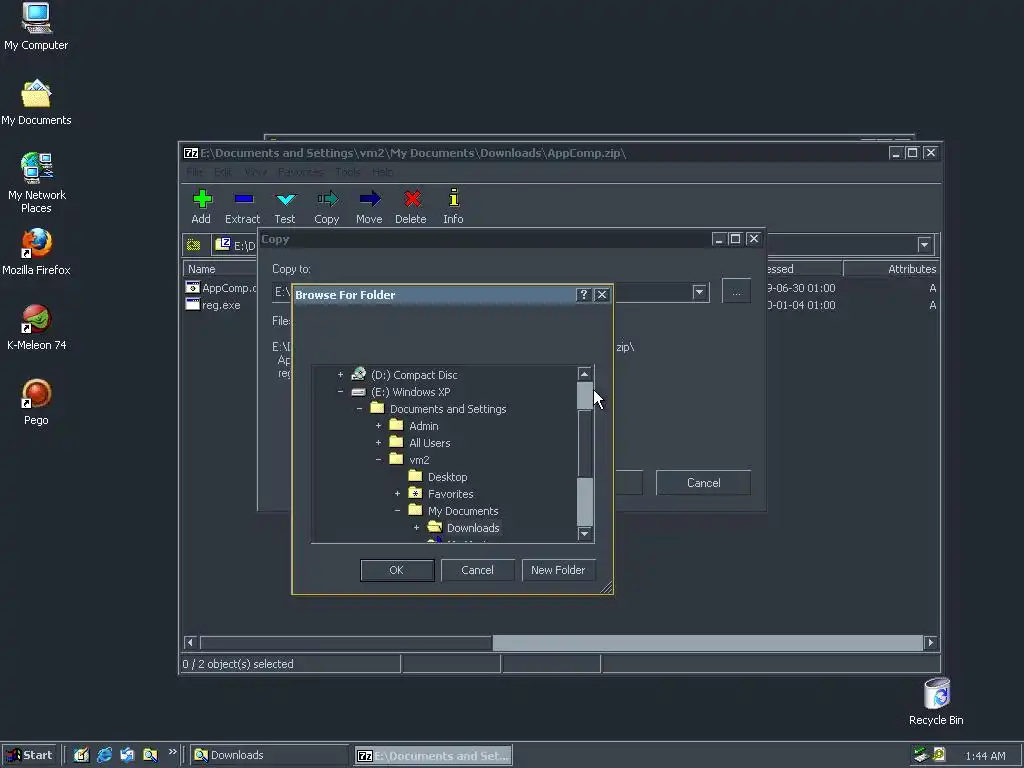This screenshot has width=1024, height=768.
Task: Click the Extract toolbar icon
Action: pos(243,199)
